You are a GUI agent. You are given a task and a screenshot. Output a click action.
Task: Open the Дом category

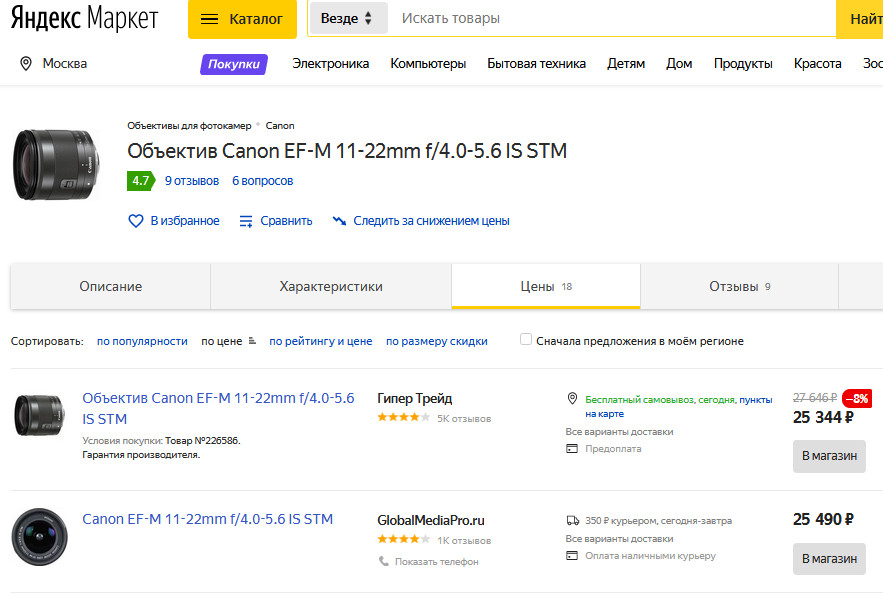tap(679, 64)
